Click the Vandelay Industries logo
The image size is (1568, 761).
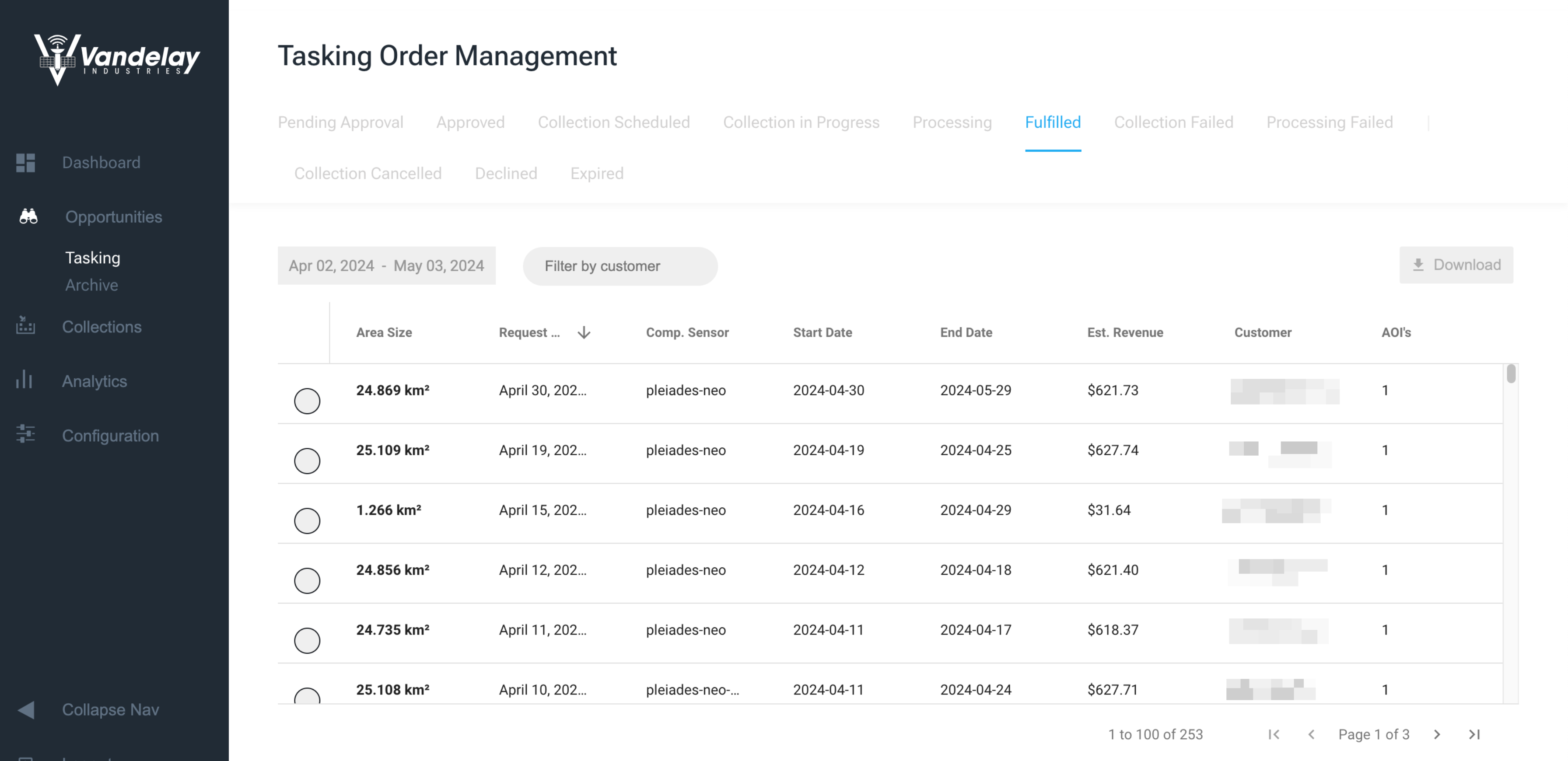(x=115, y=58)
